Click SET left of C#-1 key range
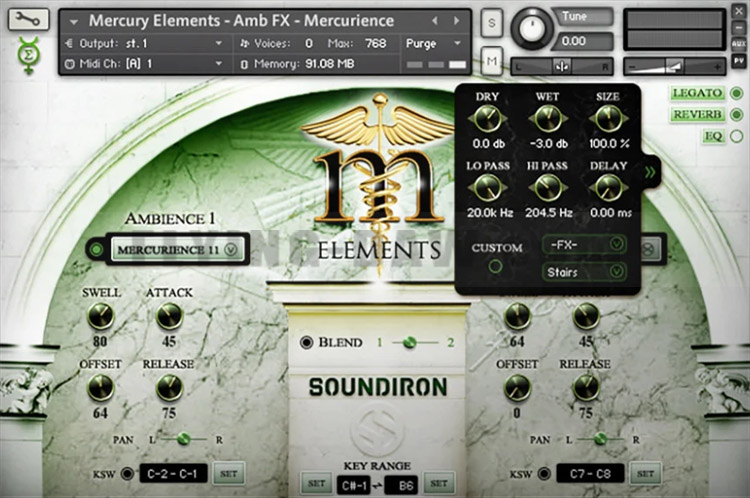 (317, 484)
